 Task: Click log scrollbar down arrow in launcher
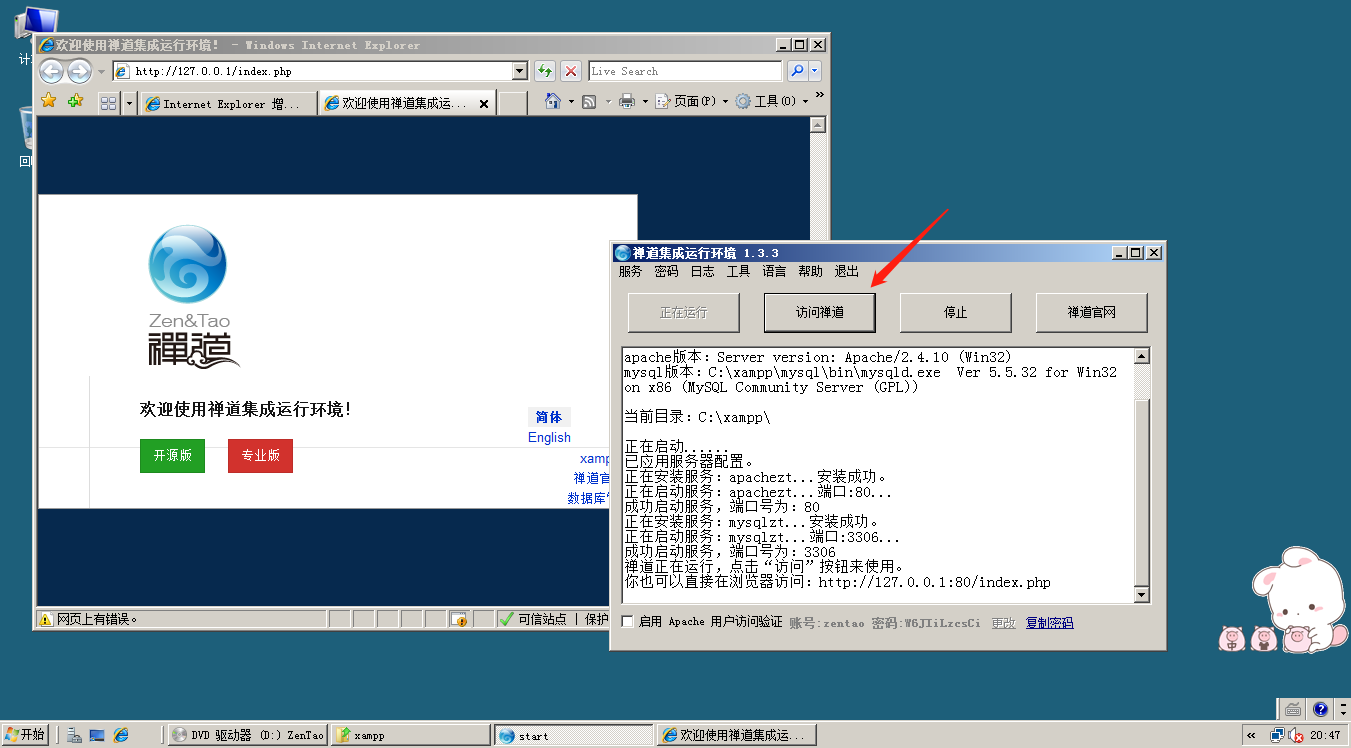(1142, 595)
